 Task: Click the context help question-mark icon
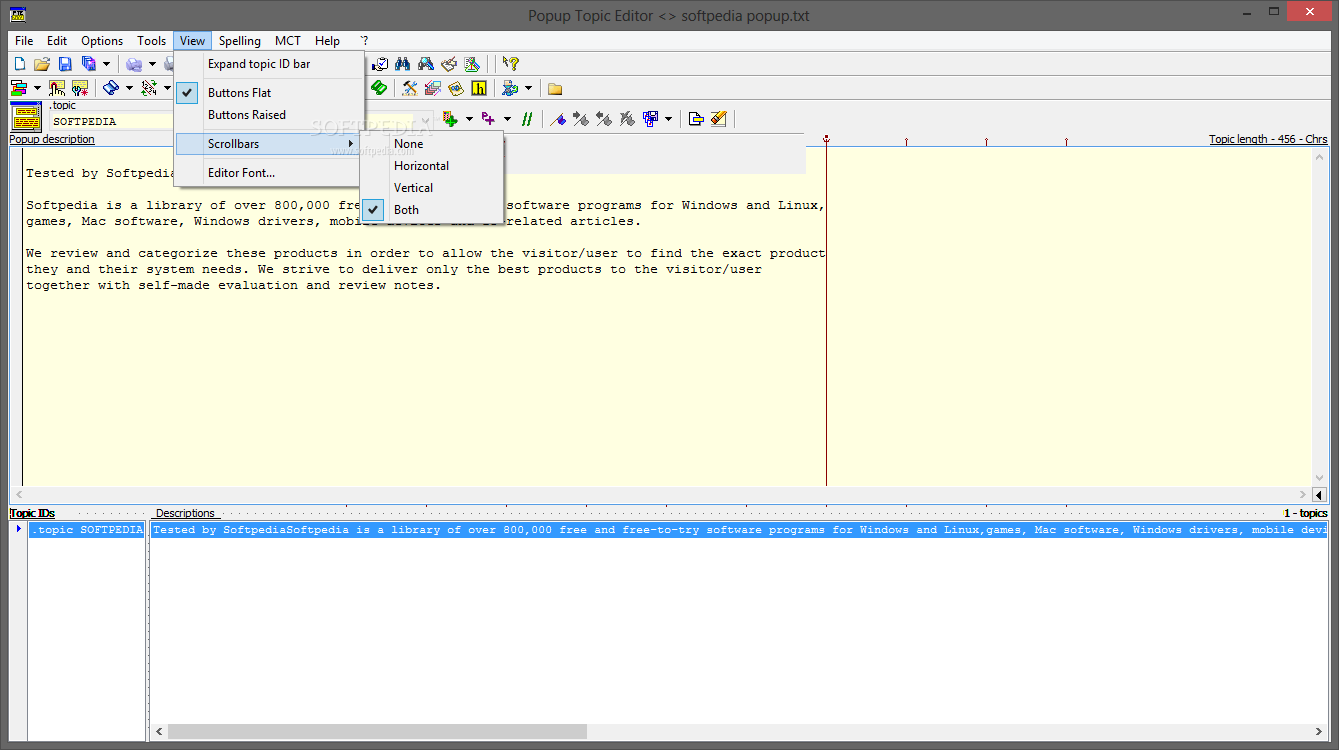pos(511,64)
